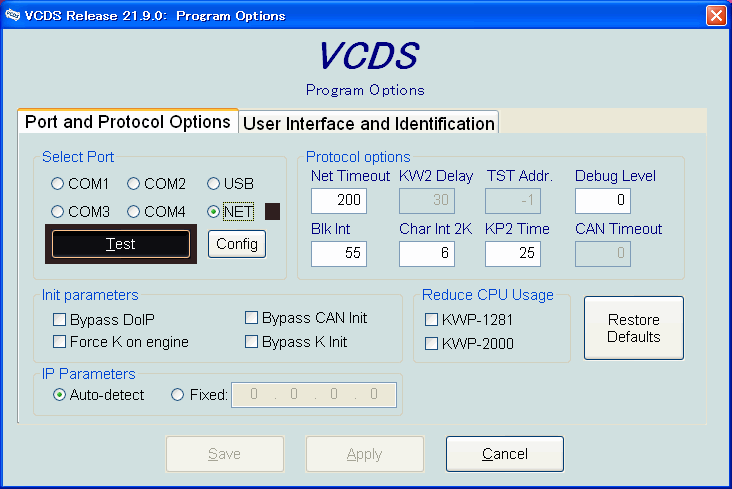Image resolution: width=732 pixels, height=489 pixels.
Task: Choose the USB port option
Action: click(x=213, y=184)
